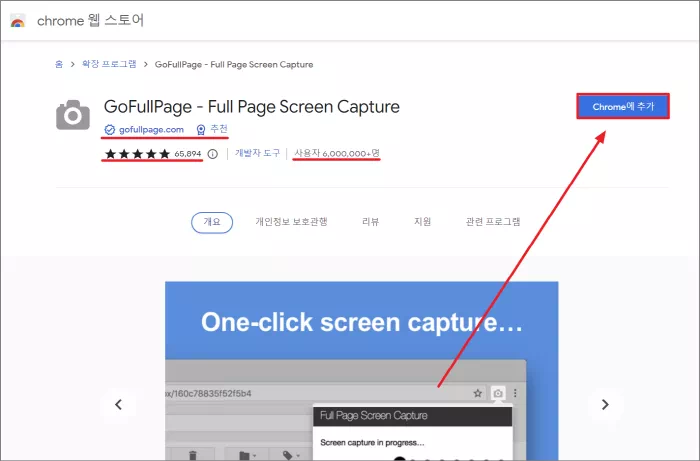This screenshot has width=700, height=461.
Task: Click the featured ribbon badge icon
Action: click(201, 130)
